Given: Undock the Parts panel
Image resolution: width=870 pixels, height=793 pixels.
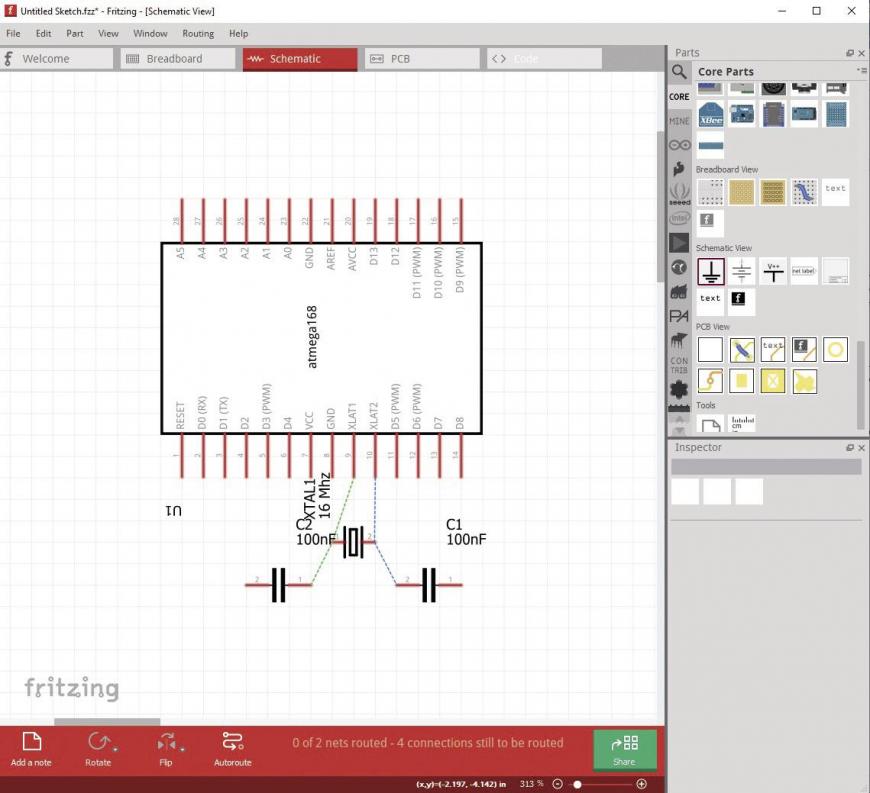Looking at the screenshot, I should (850, 53).
